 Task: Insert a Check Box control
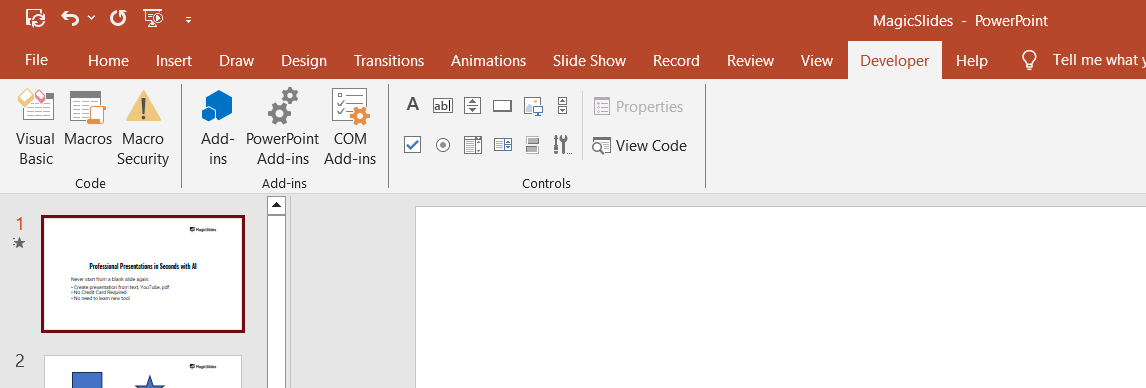413,145
